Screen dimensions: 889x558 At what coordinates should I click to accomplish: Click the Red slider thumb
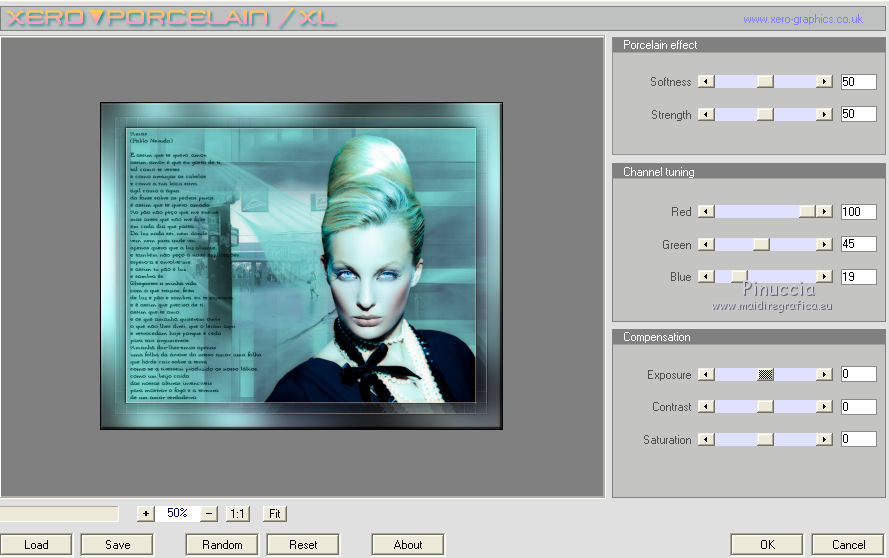point(807,212)
